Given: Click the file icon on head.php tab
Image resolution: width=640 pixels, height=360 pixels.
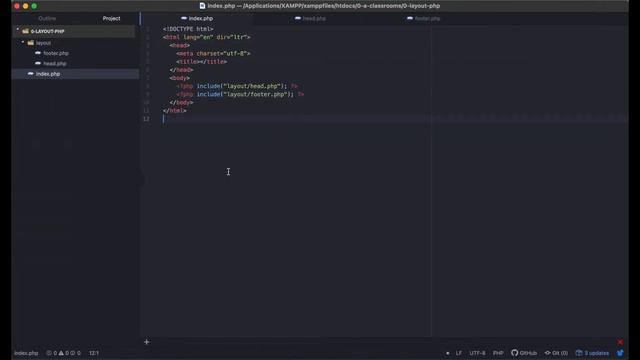Looking at the screenshot, I should [x=298, y=18].
